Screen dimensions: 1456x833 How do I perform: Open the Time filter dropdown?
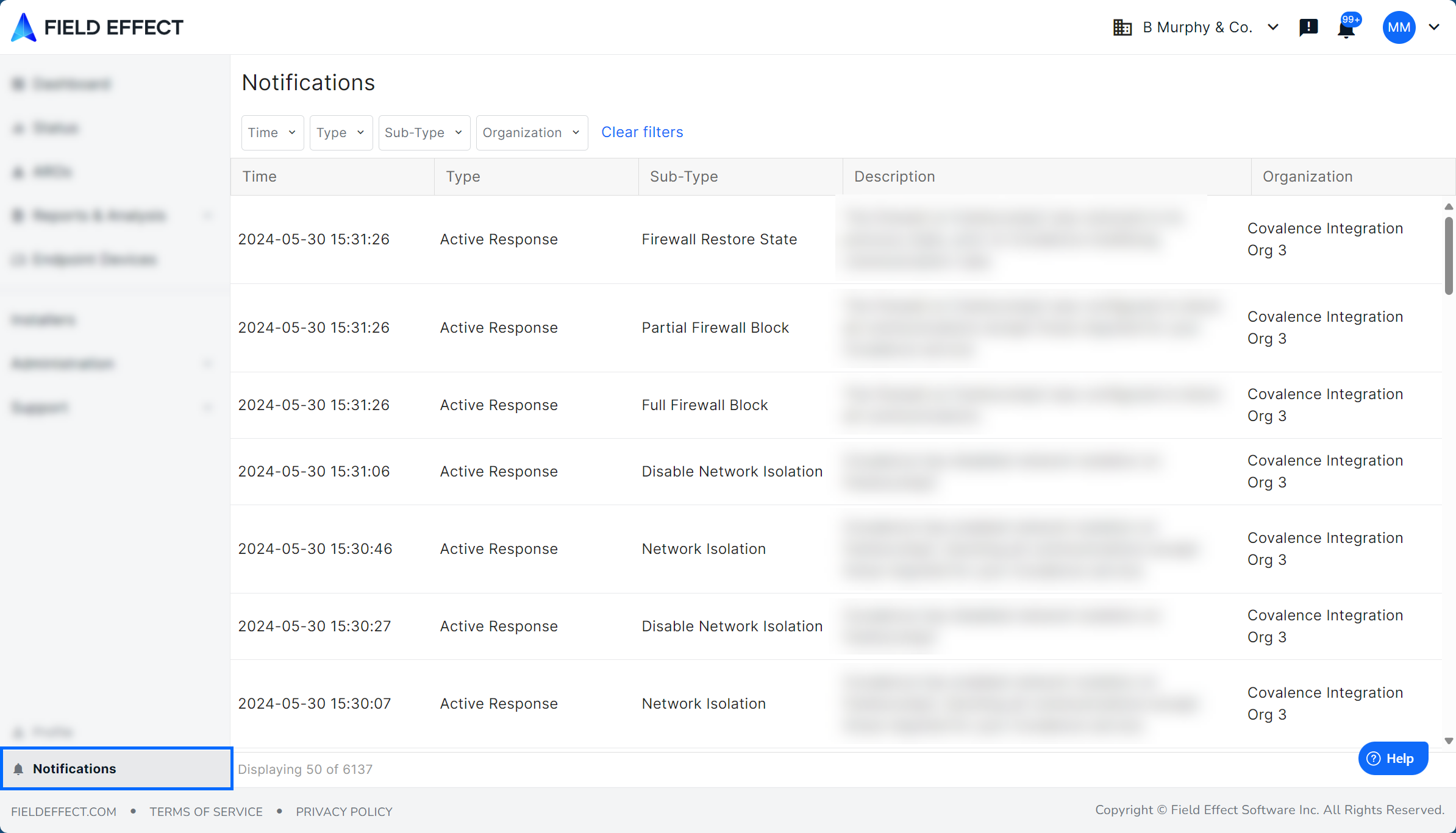coord(272,132)
